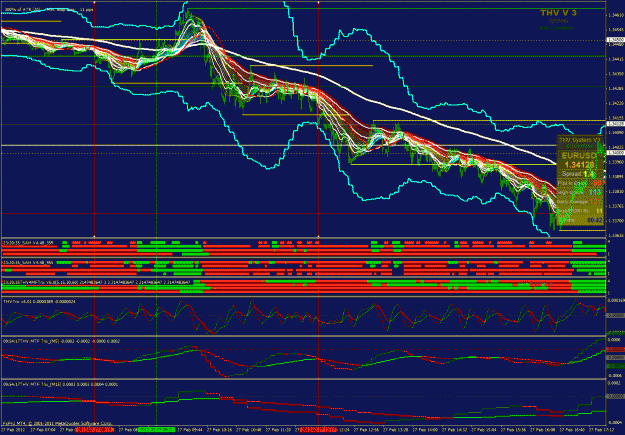Screen dimensions: 625x435
Task: Click the 27 Feb 13:28 time label
Action: 396,430
